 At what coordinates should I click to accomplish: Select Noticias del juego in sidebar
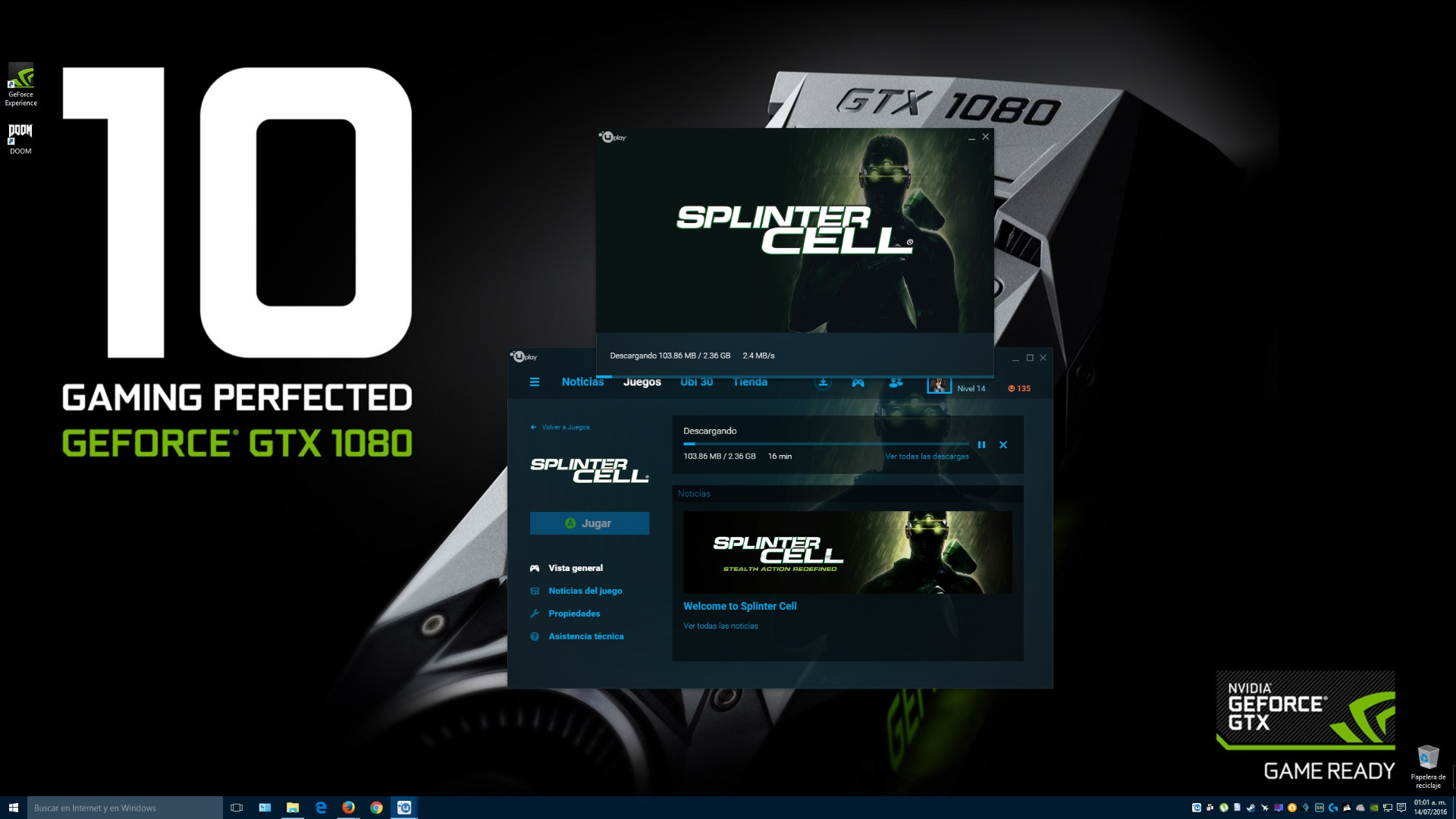(585, 591)
